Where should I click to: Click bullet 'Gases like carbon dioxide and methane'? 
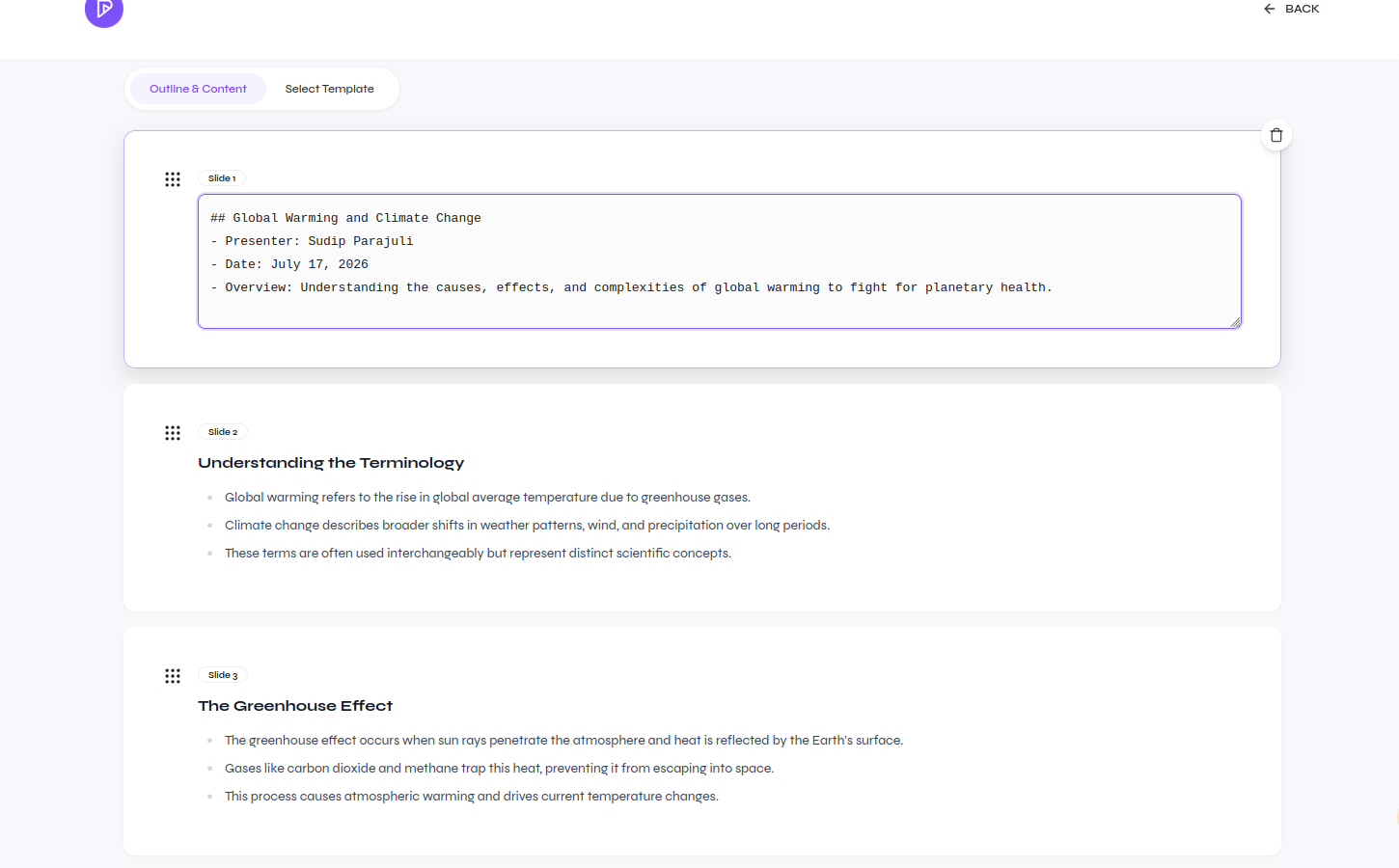tap(499, 769)
